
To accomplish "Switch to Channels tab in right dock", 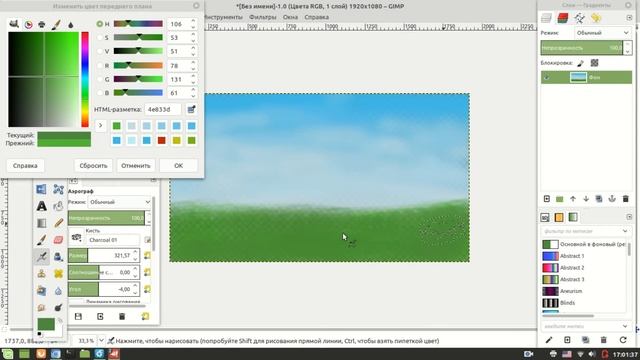I will pyautogui.click(x=563, y=18).
